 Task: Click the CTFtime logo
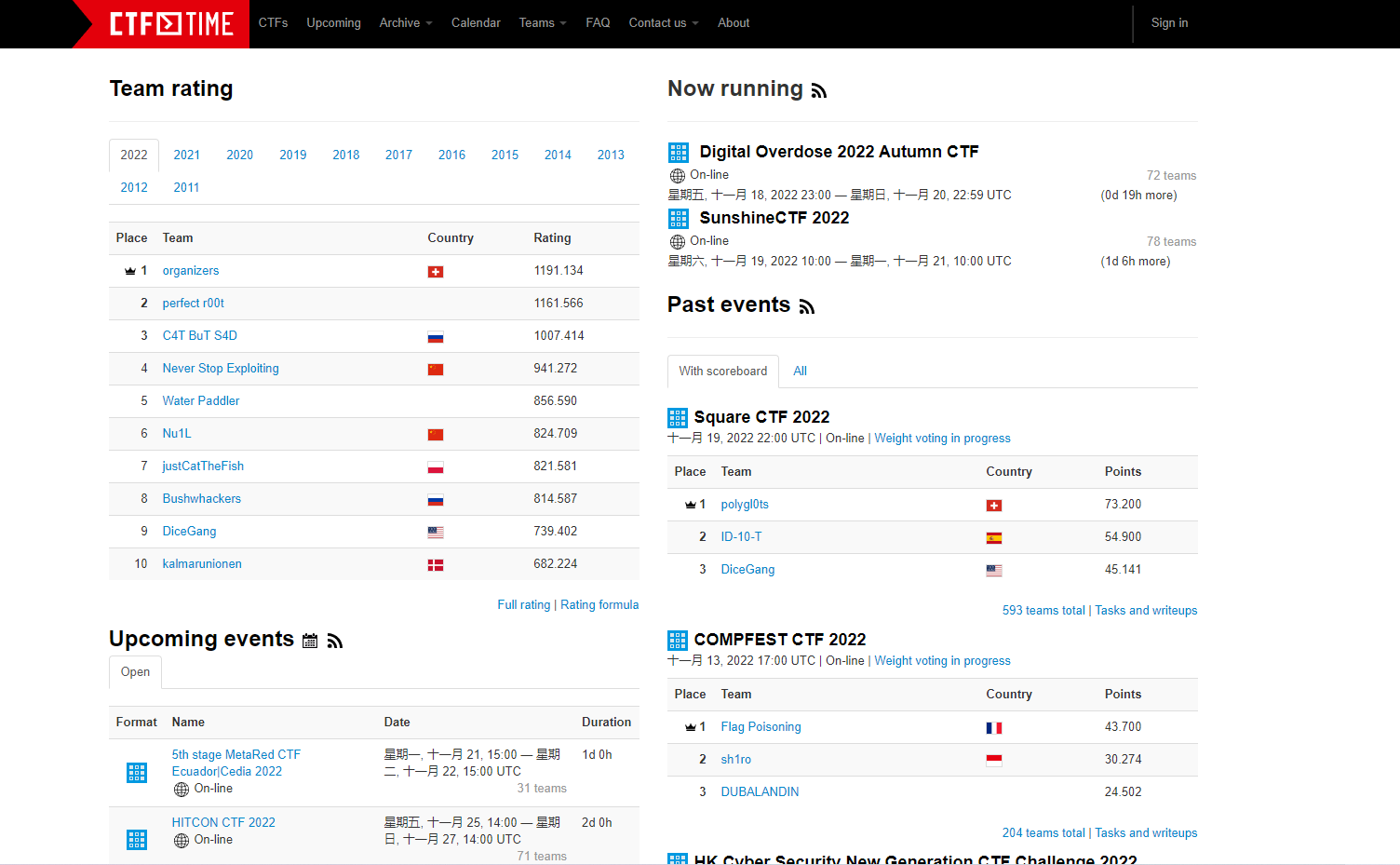pyautogui.click(x=171, y=23)
